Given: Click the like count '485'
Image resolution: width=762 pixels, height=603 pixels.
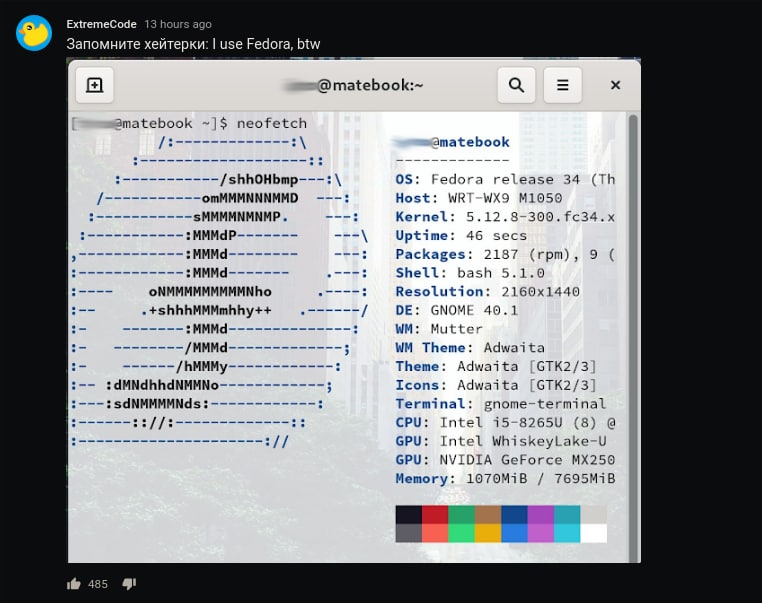Looking at the screenshot, I should 98,584.
